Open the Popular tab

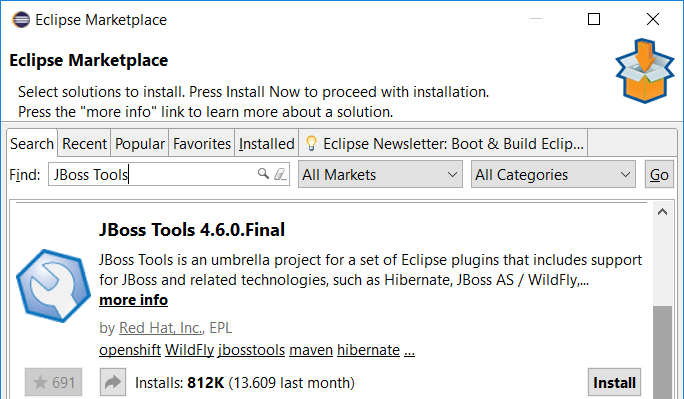point(140,143)
